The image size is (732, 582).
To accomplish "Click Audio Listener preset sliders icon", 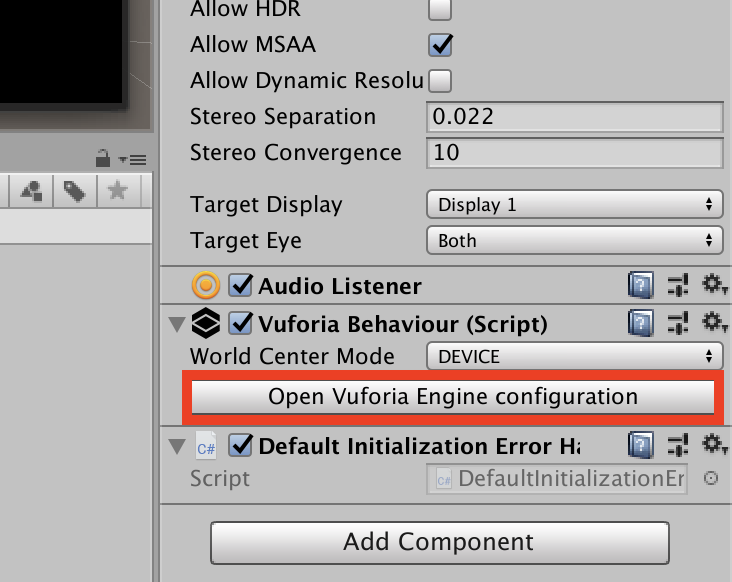I will [678, 286].
